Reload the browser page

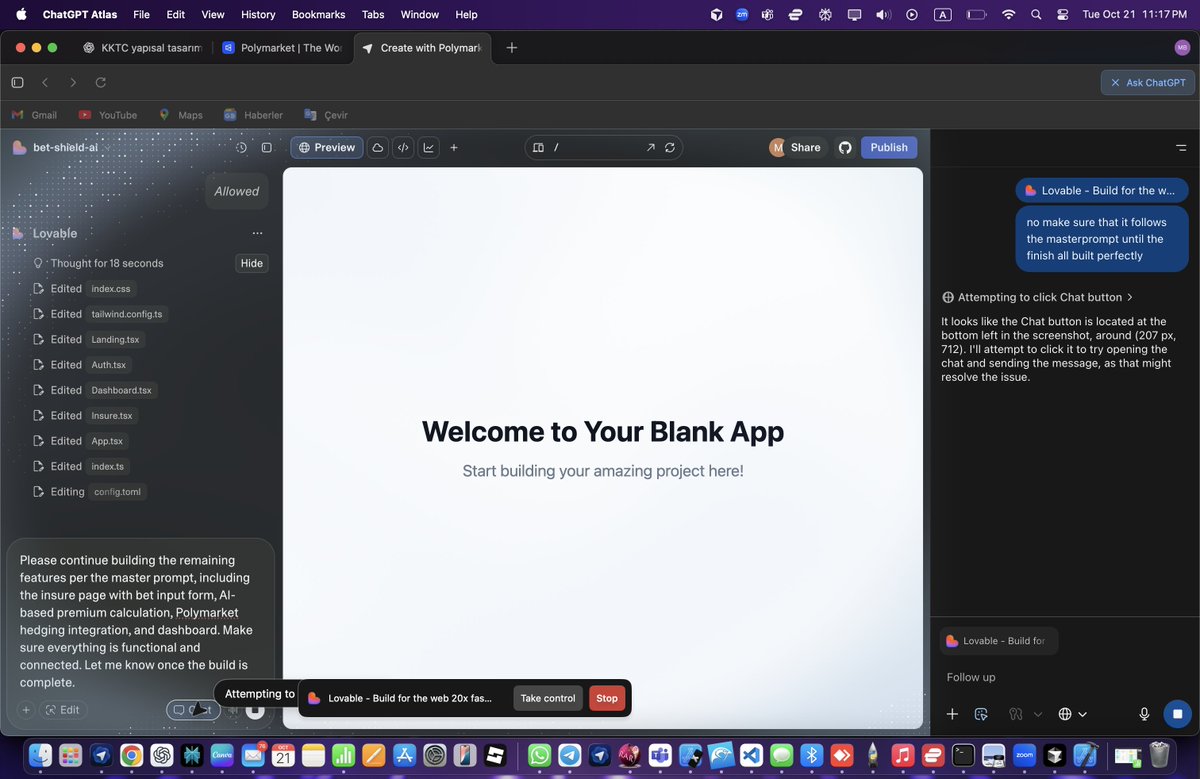click(100, 82)
